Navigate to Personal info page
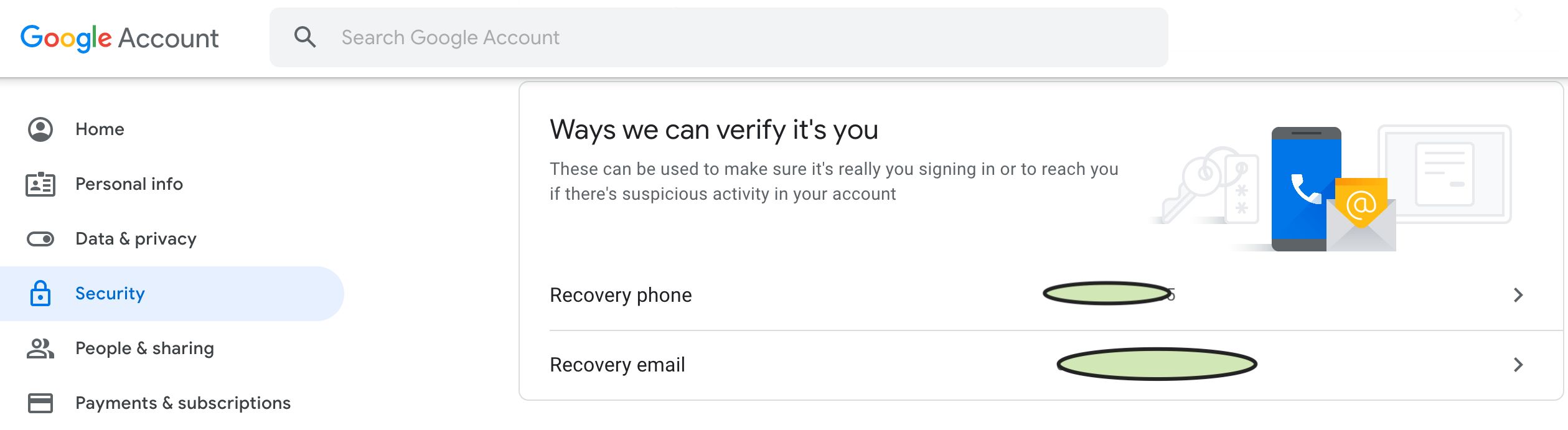The height and width of the screenshot is (430, 1568). point(129,184)
